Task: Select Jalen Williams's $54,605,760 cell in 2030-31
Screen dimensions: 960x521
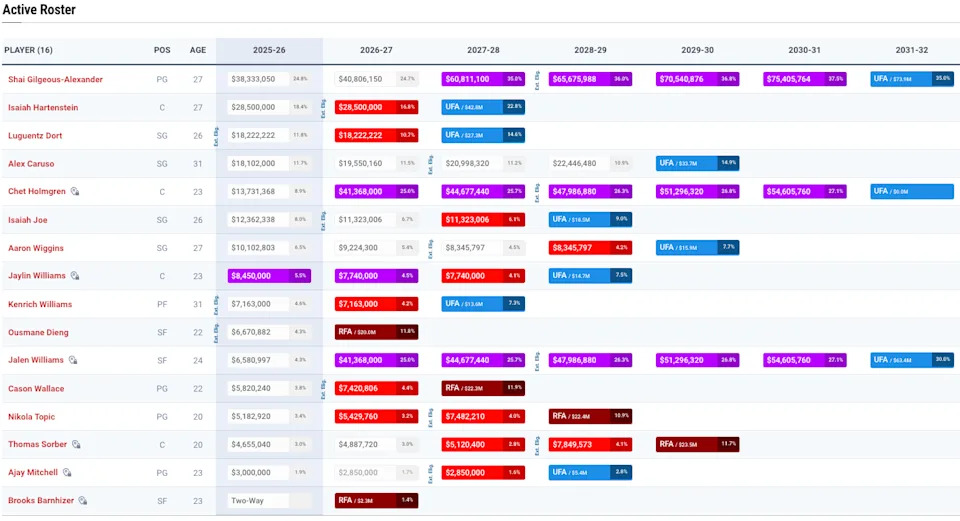Action: (804, 360)
